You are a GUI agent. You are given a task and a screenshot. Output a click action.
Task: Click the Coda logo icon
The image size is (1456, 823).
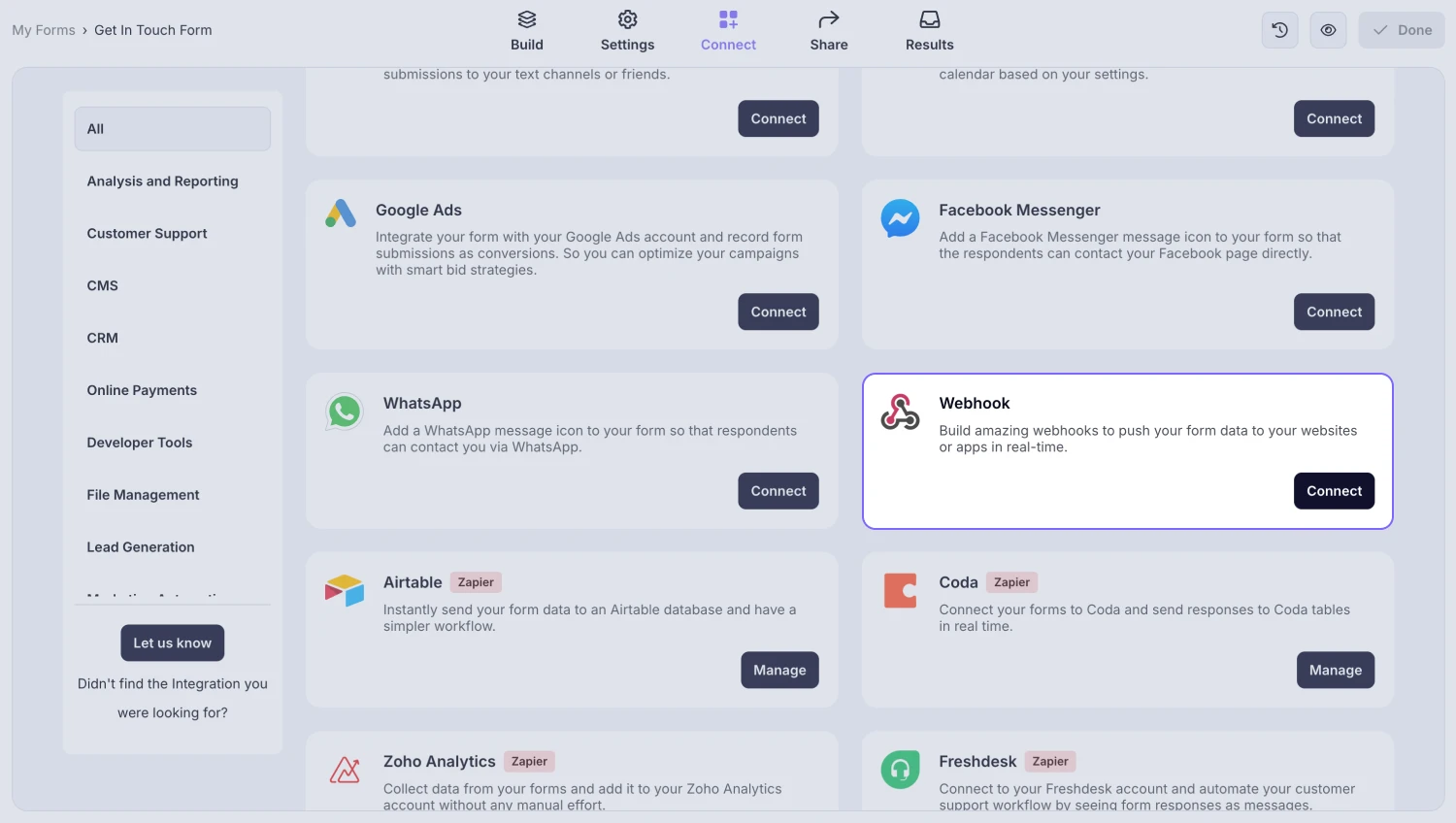900,590
